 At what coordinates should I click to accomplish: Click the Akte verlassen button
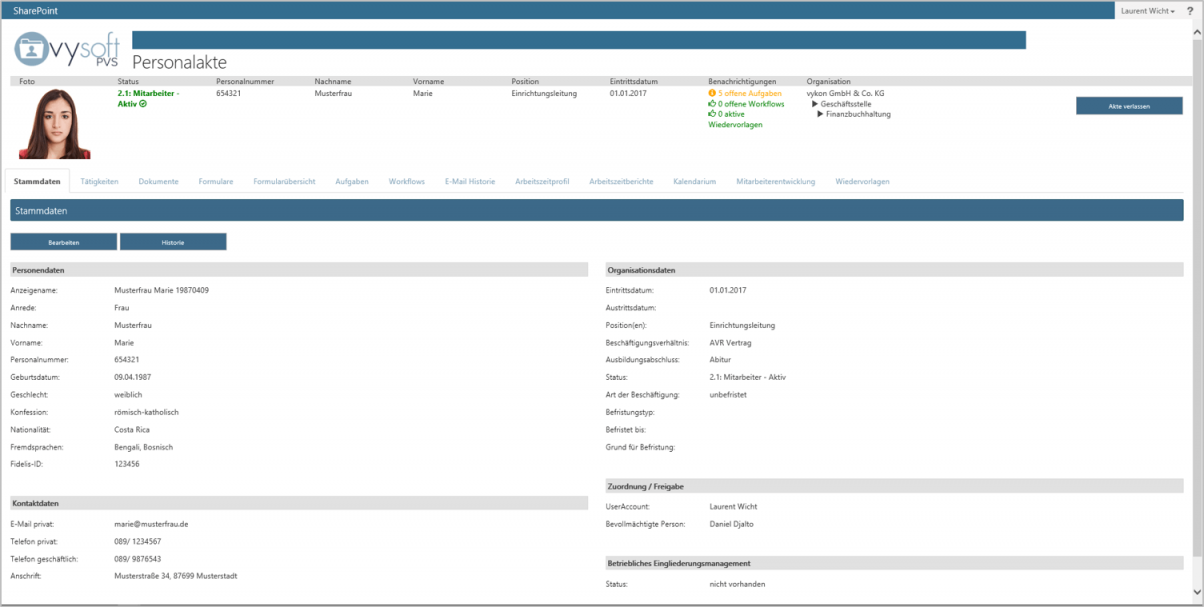[1128, 105]
